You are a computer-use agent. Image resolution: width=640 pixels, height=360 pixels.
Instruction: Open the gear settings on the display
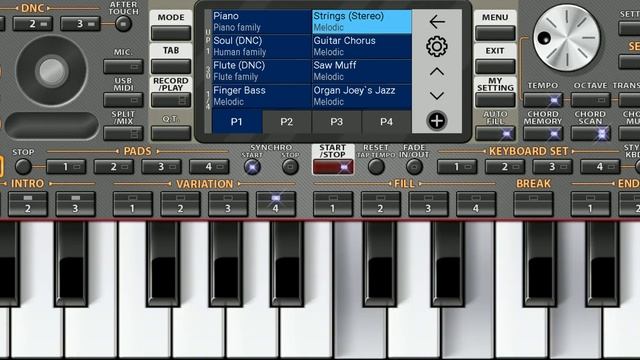(x=437, y=47)
